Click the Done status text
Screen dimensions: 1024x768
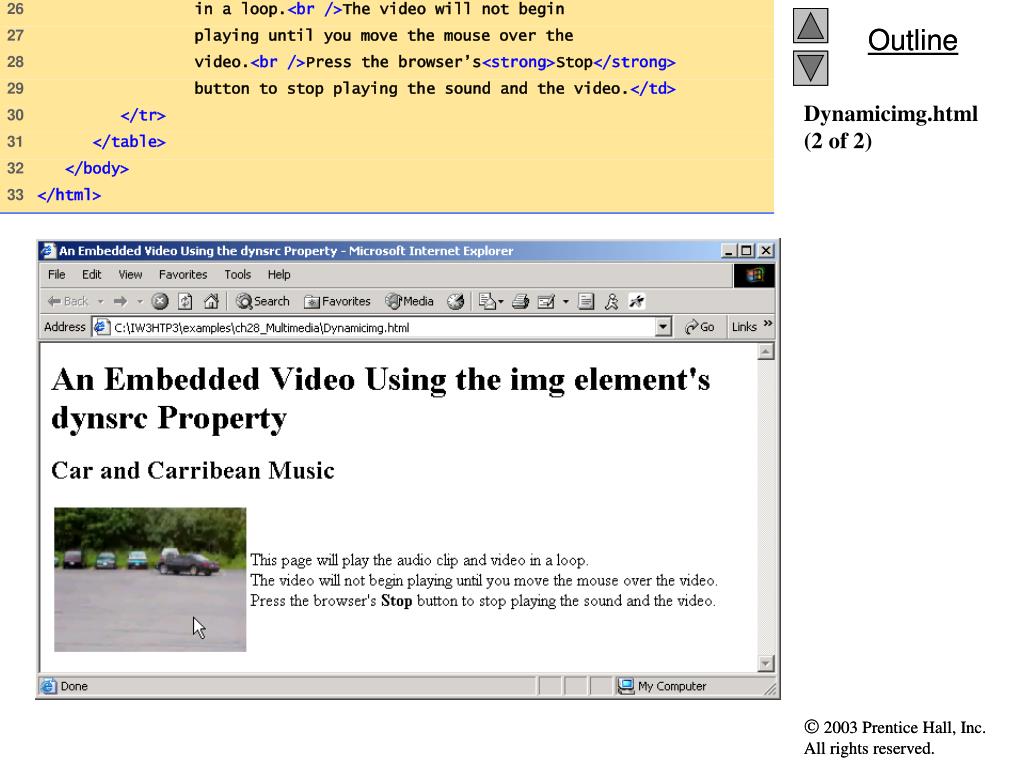tap(74, 686)
